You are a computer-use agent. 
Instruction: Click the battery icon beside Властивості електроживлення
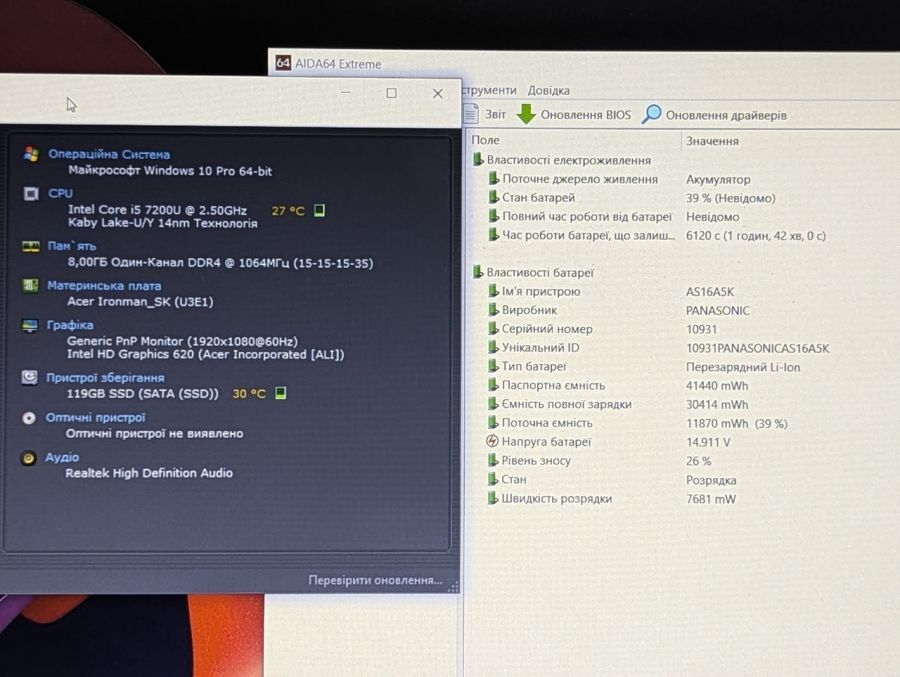pyautogui.click(x=478, y=159)
